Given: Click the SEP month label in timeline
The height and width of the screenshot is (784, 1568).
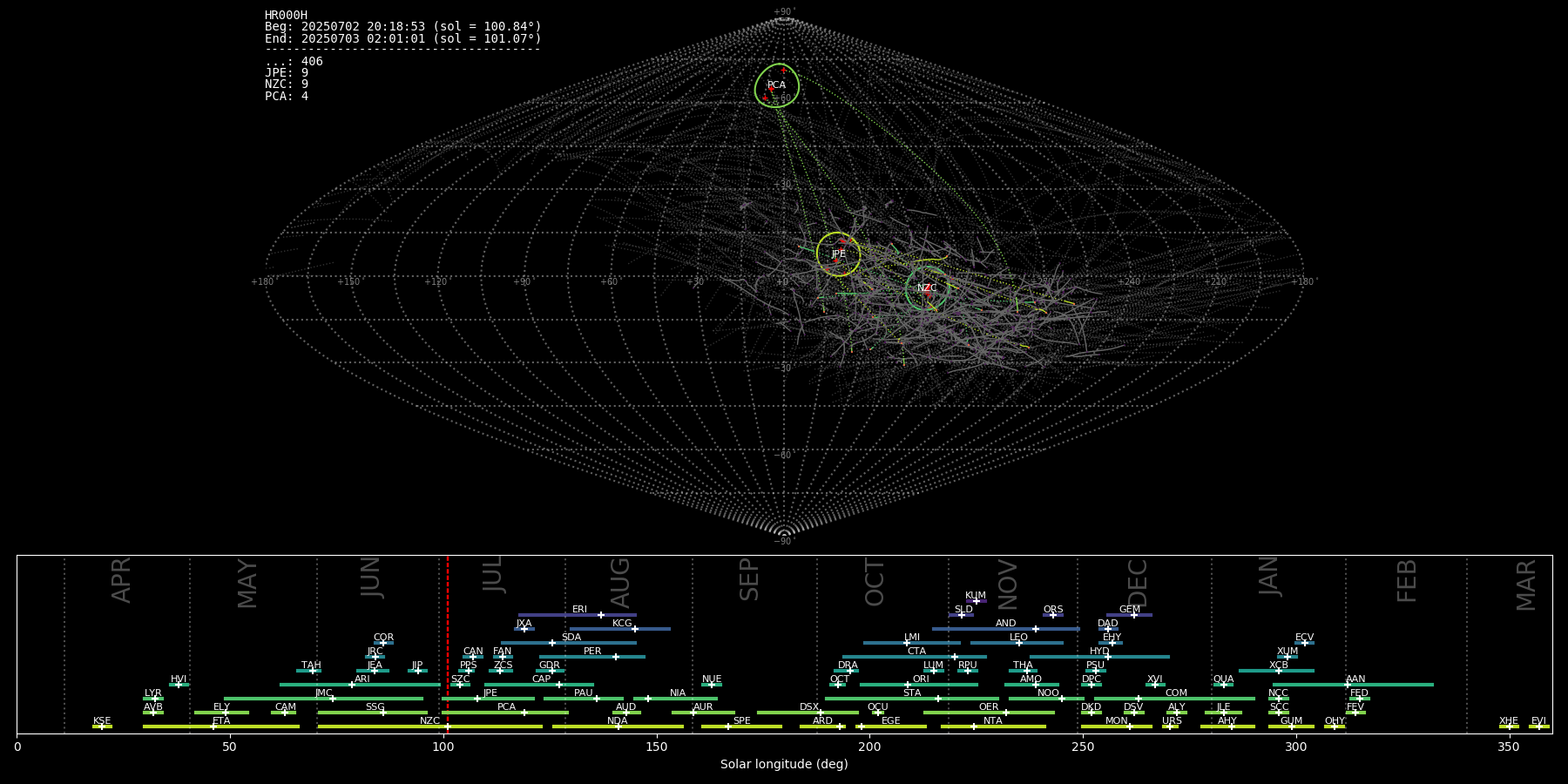Looking at the screenshot, I should point(749,579).
